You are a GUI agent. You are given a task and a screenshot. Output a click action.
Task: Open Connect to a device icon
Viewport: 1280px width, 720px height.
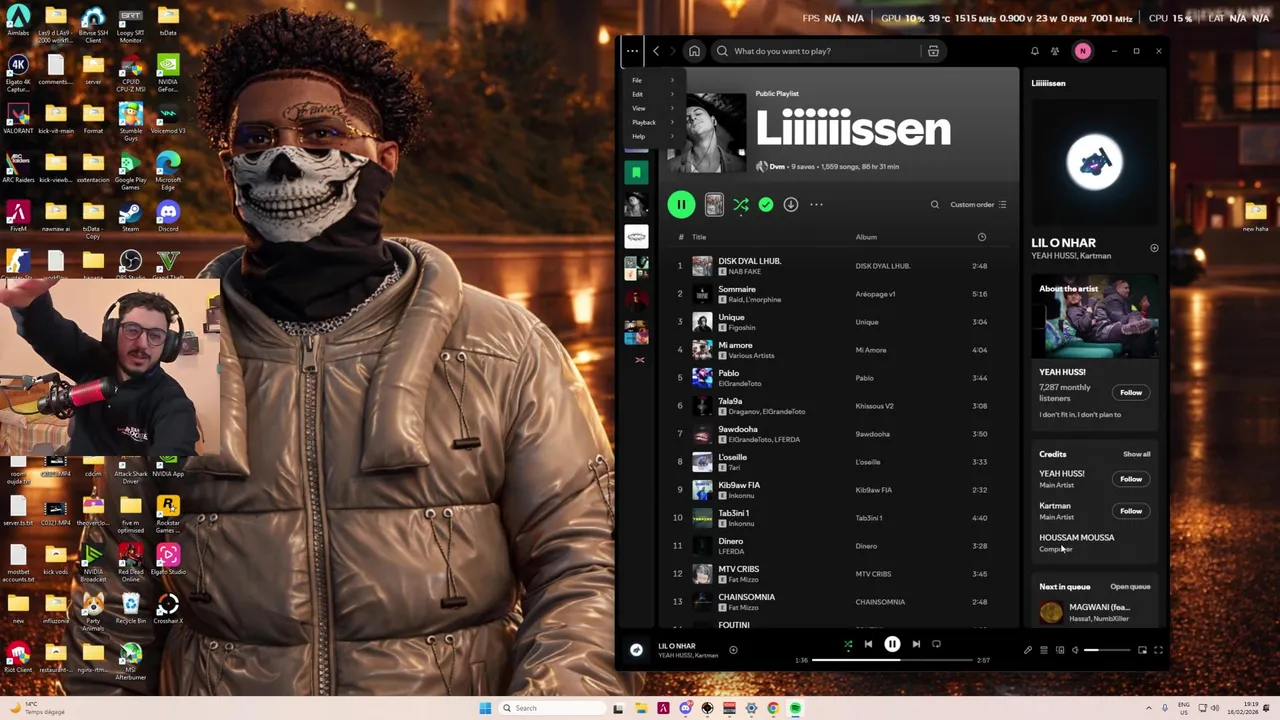click(x=1060, y=650)
